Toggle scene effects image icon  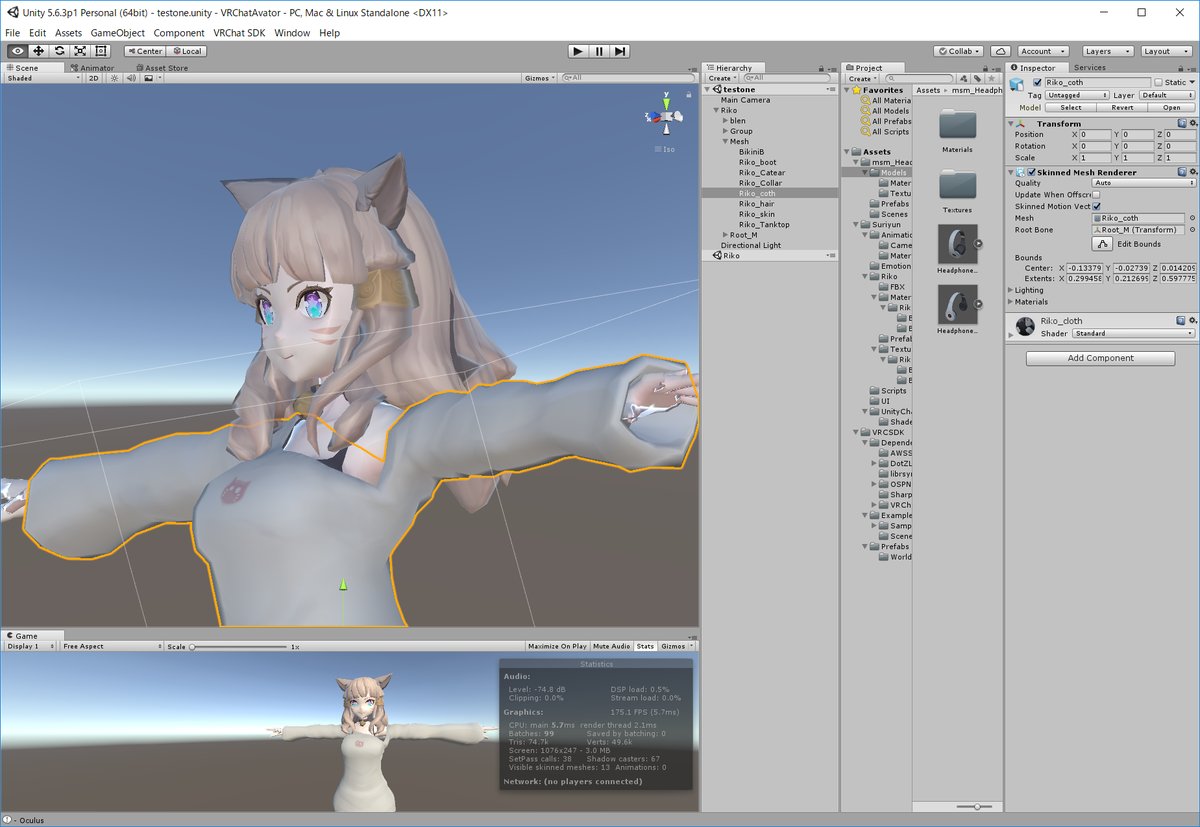pos(149,78)
